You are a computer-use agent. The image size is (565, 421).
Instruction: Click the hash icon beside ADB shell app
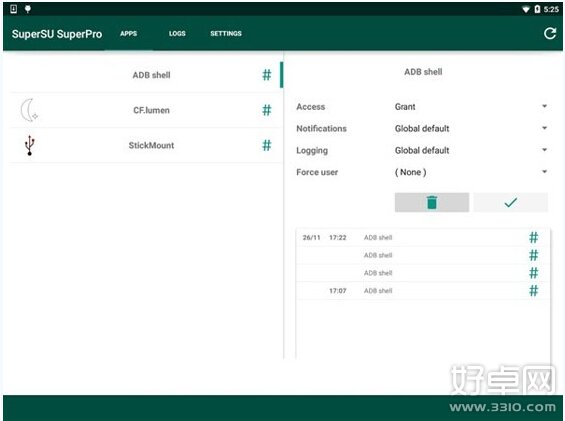(x=267, y=75)
